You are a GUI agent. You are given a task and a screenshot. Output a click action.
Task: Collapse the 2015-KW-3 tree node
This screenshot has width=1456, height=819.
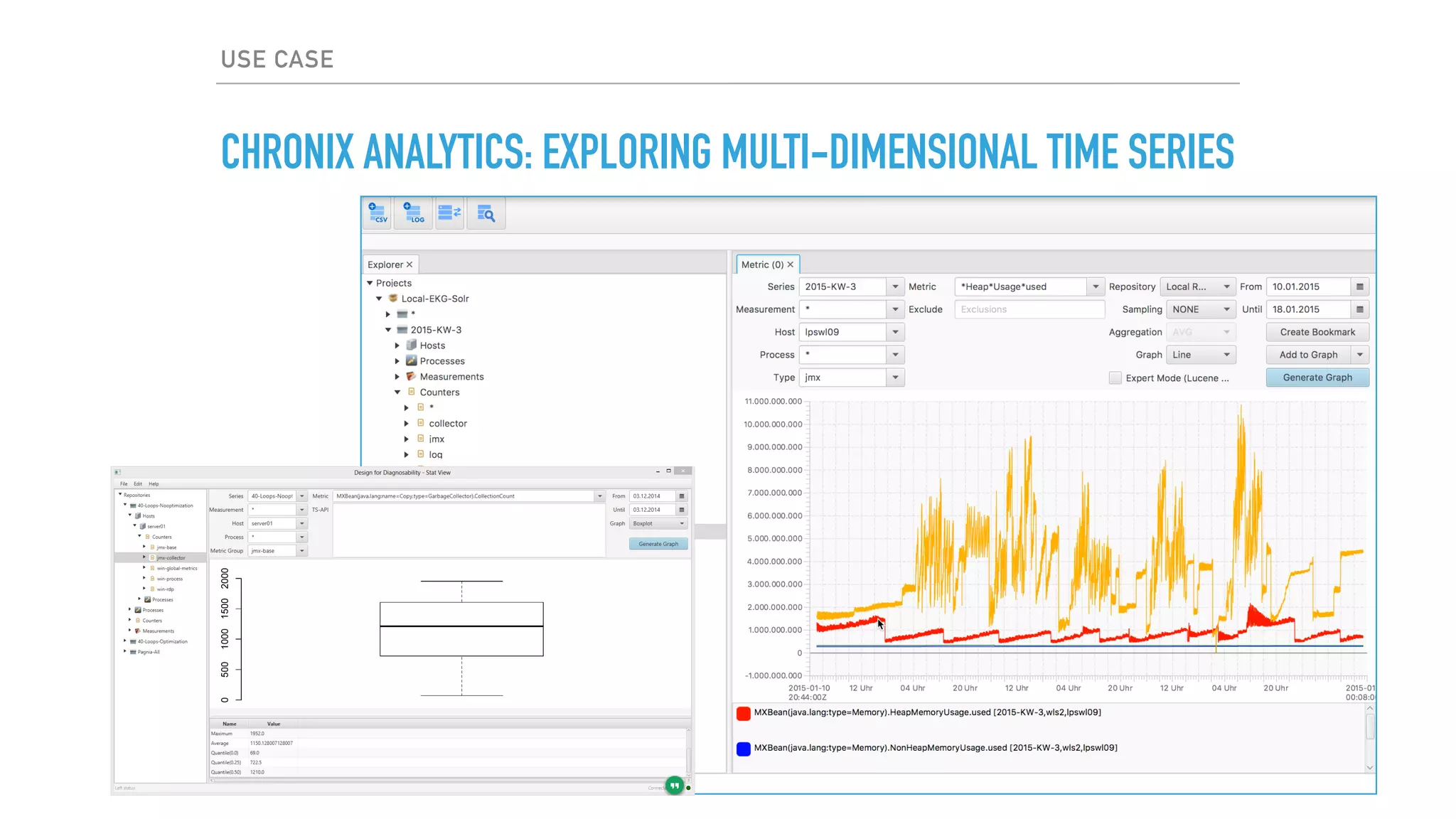click(388, 330)
